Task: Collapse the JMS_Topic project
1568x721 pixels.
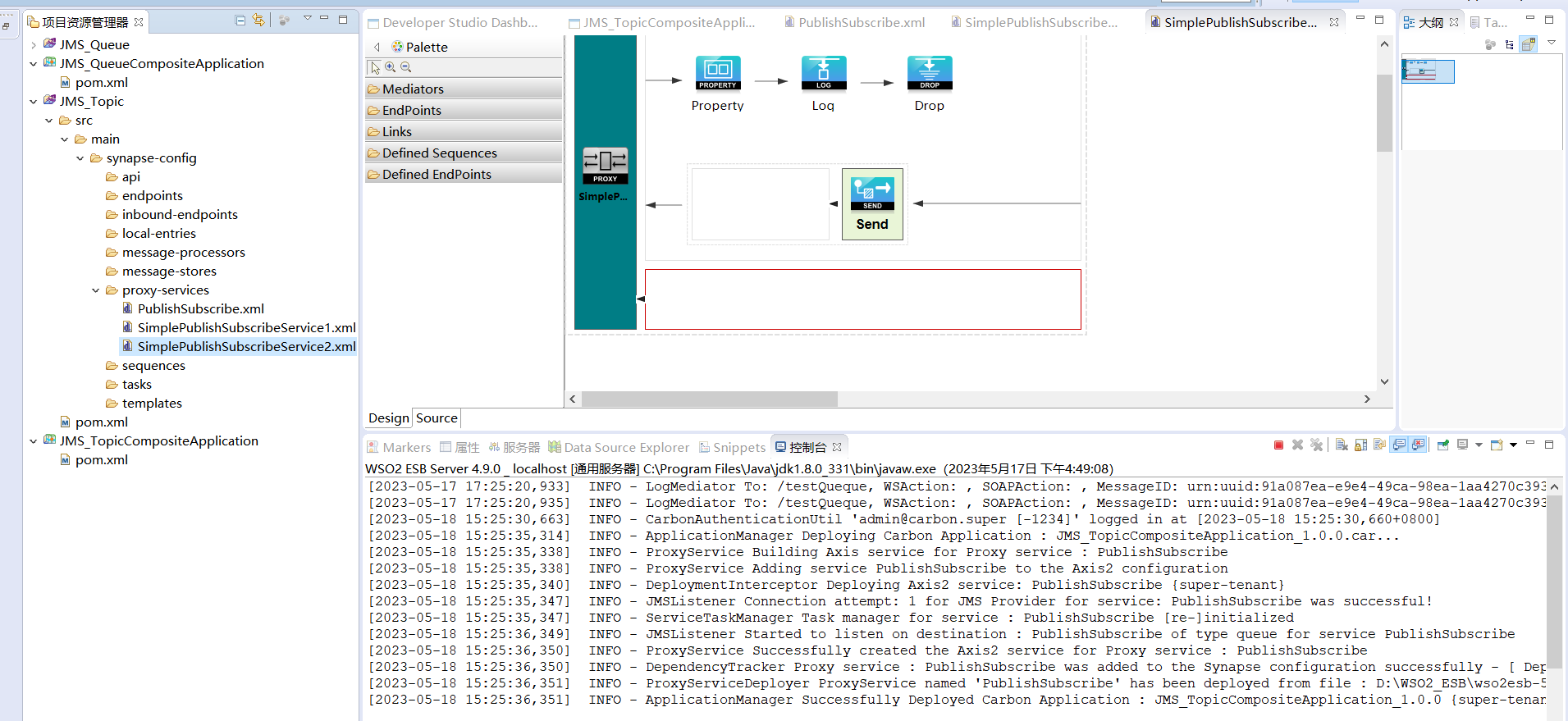Action: [x=33, y=102]
